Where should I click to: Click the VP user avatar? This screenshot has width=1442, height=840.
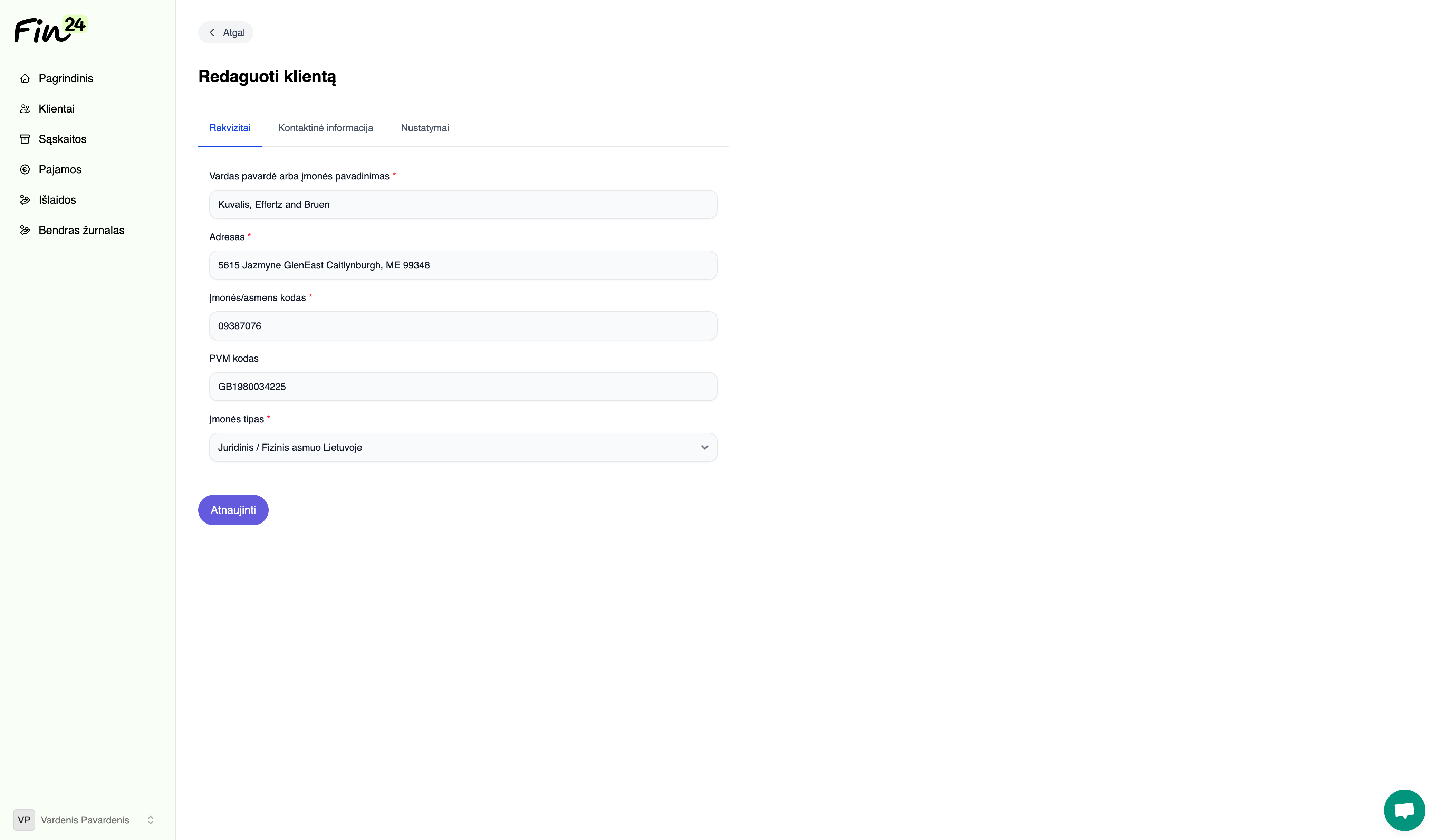point(24,819)
